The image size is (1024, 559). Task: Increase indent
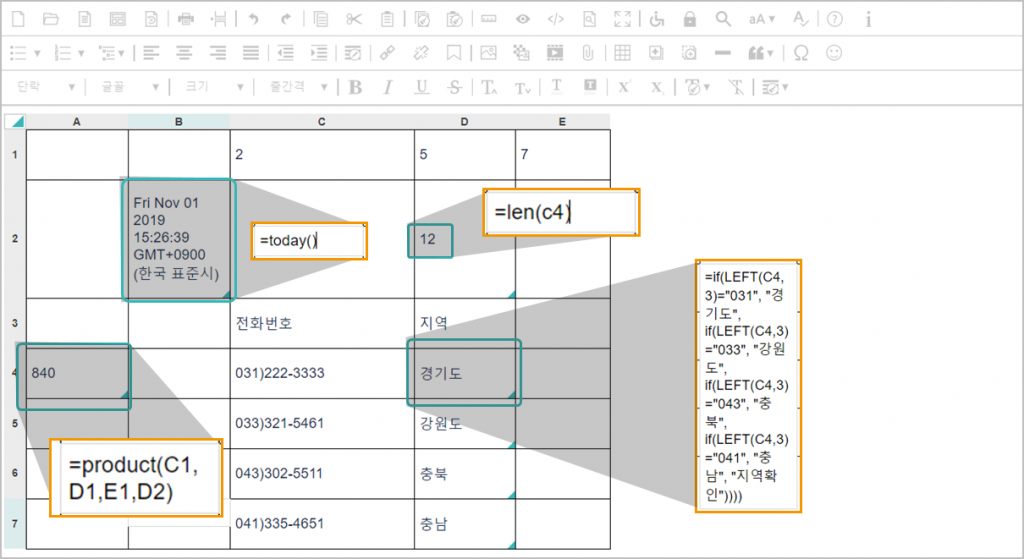click(x=319, y=53)
